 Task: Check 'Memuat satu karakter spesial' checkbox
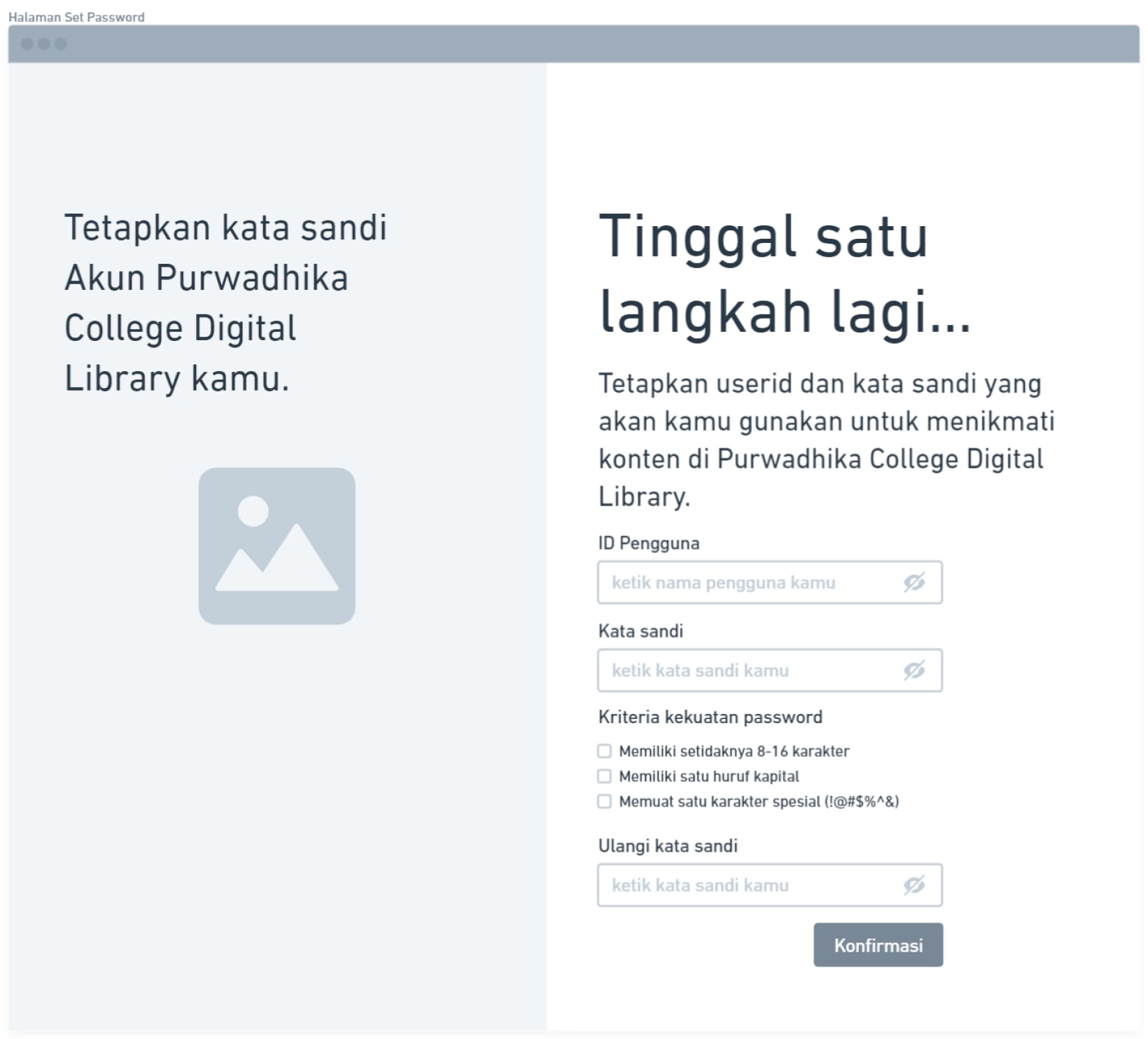coord(604,802)
